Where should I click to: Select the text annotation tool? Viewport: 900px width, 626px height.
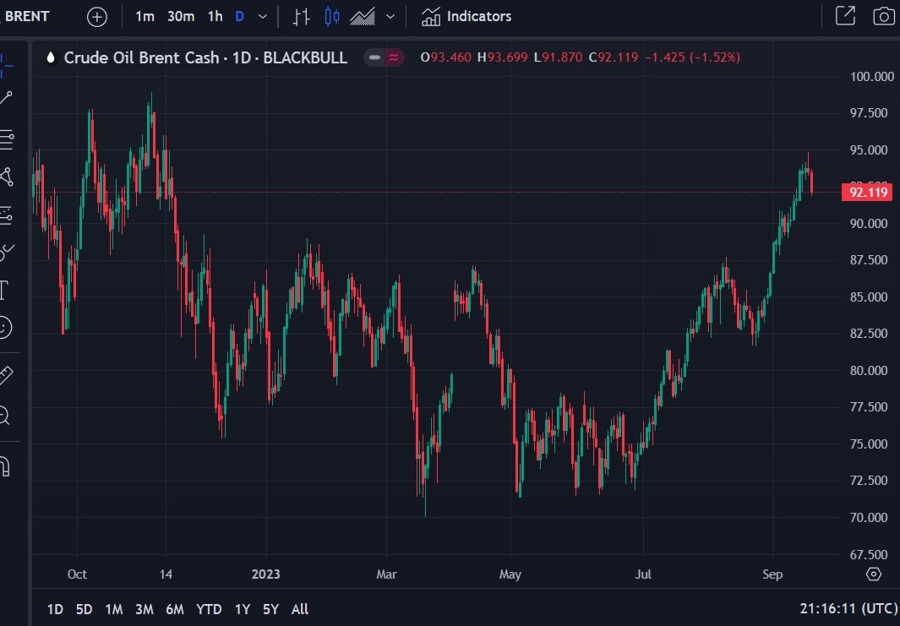point(5,290)
